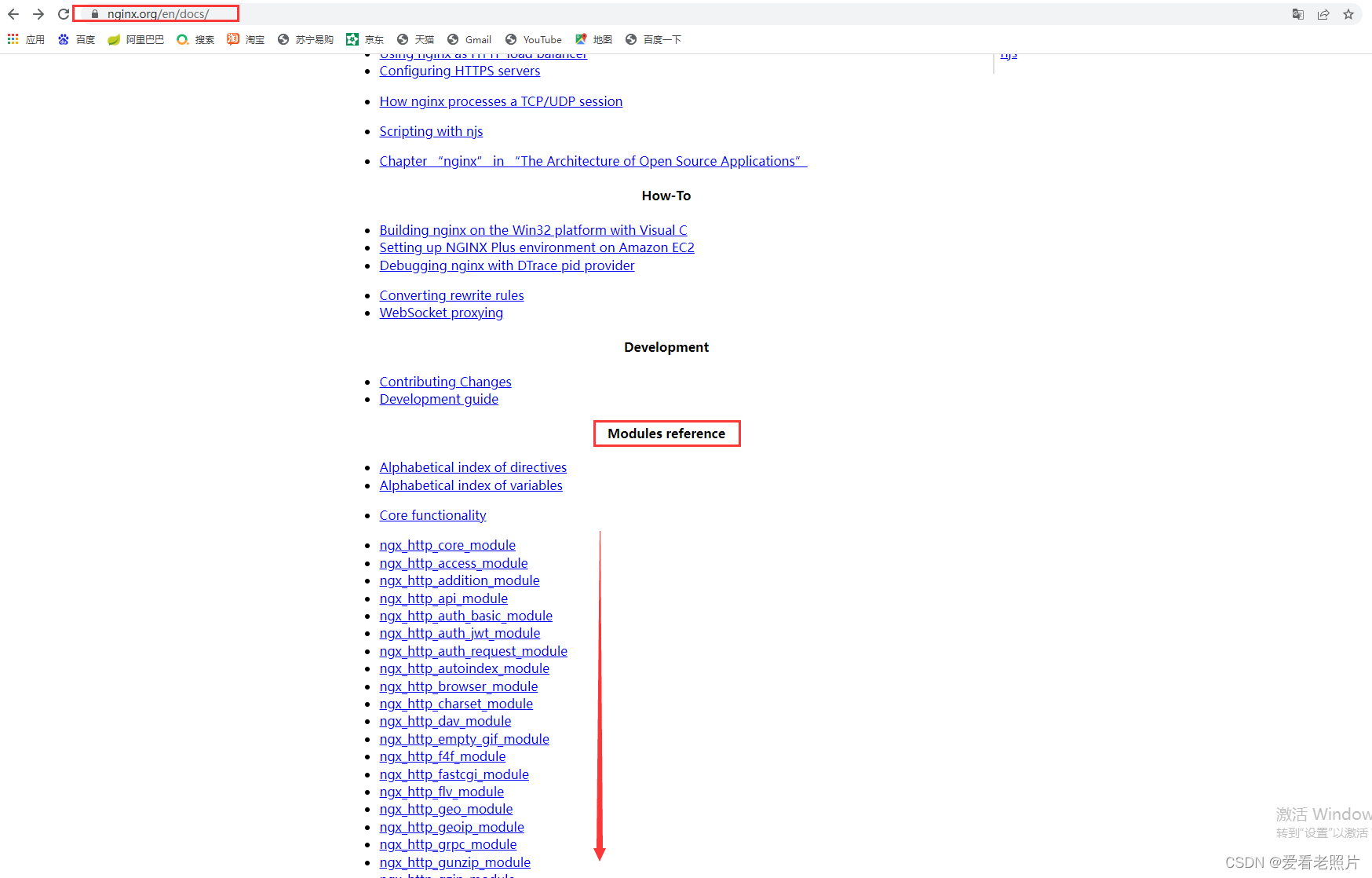Open Configuring HTTPS servers link
Viewport: 1372px width, 878px height.
click(x=460, y=71)
